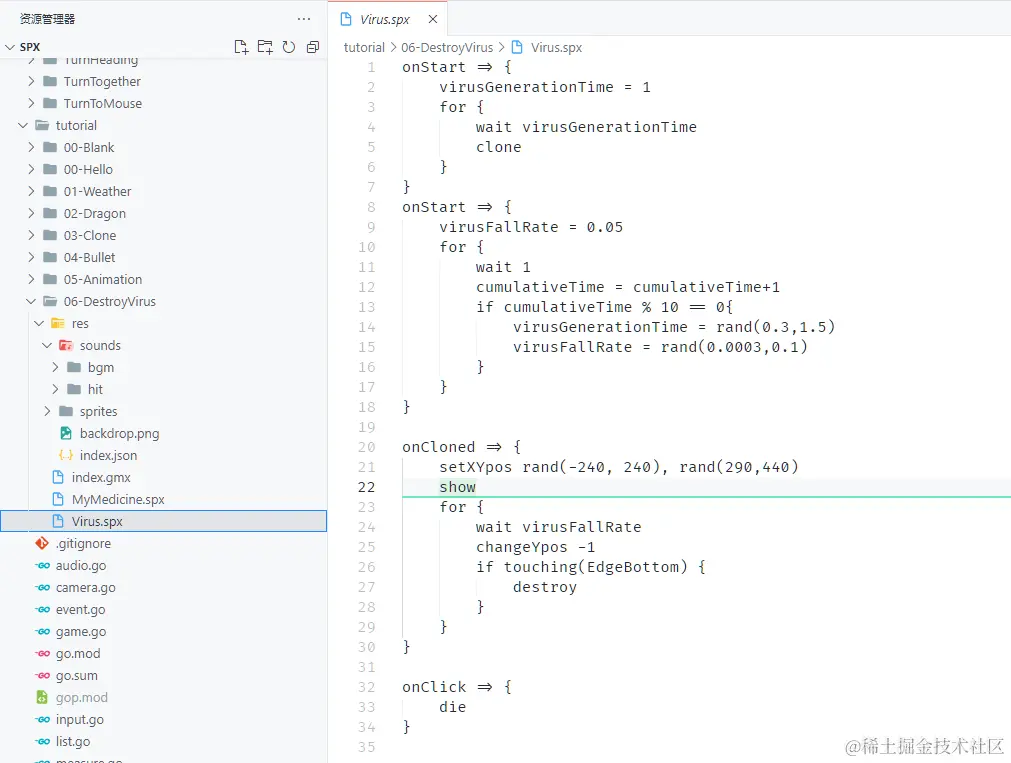Click the 'onClick => {' line

457,687
